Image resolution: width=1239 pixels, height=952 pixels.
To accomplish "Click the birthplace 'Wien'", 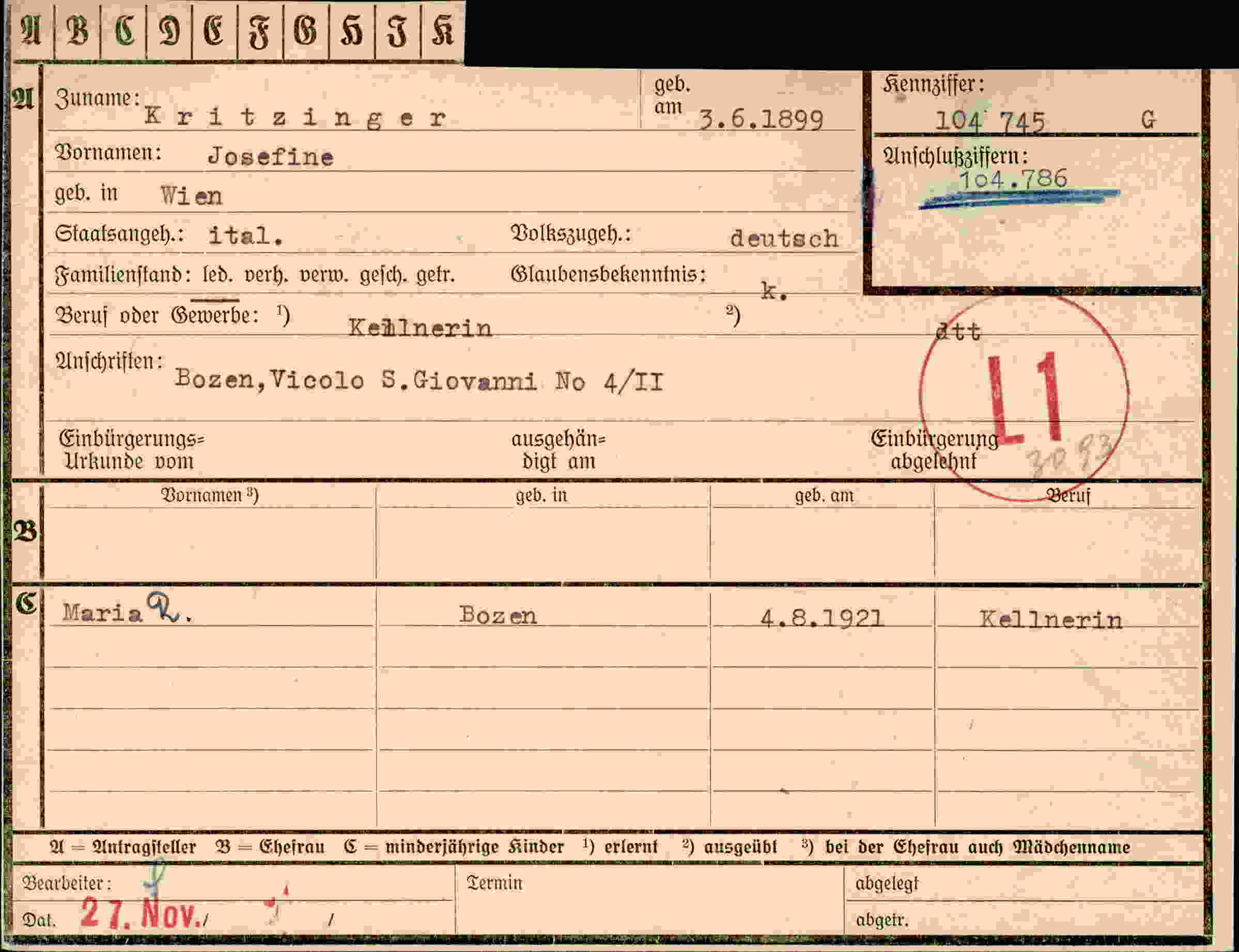I will (192, 196).
